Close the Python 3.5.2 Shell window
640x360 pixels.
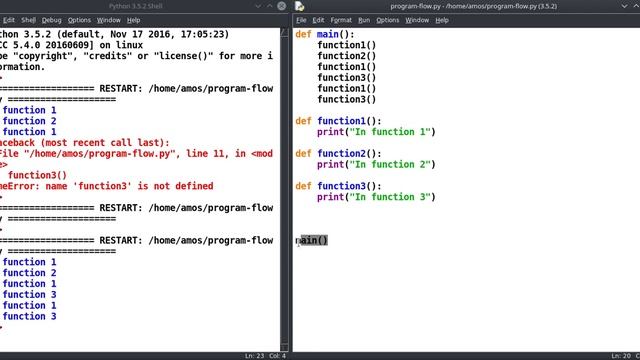click(x=282, y=6)
